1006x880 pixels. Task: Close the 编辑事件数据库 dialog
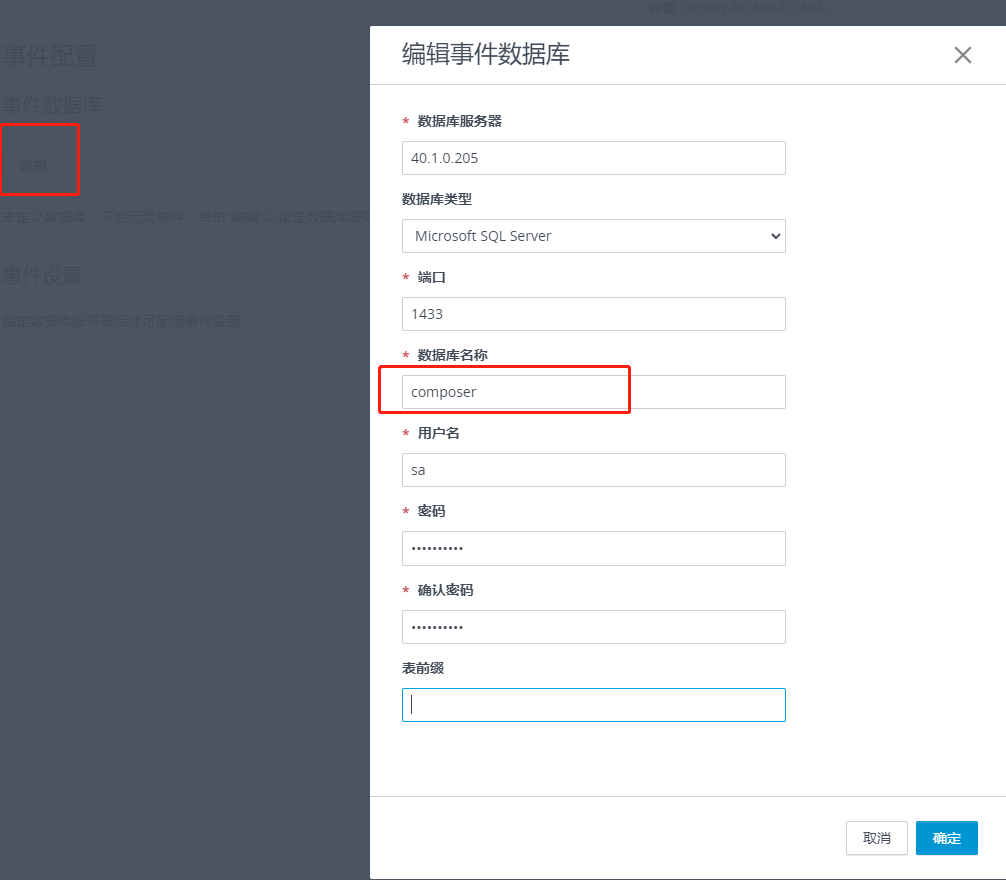pos(962,55)
